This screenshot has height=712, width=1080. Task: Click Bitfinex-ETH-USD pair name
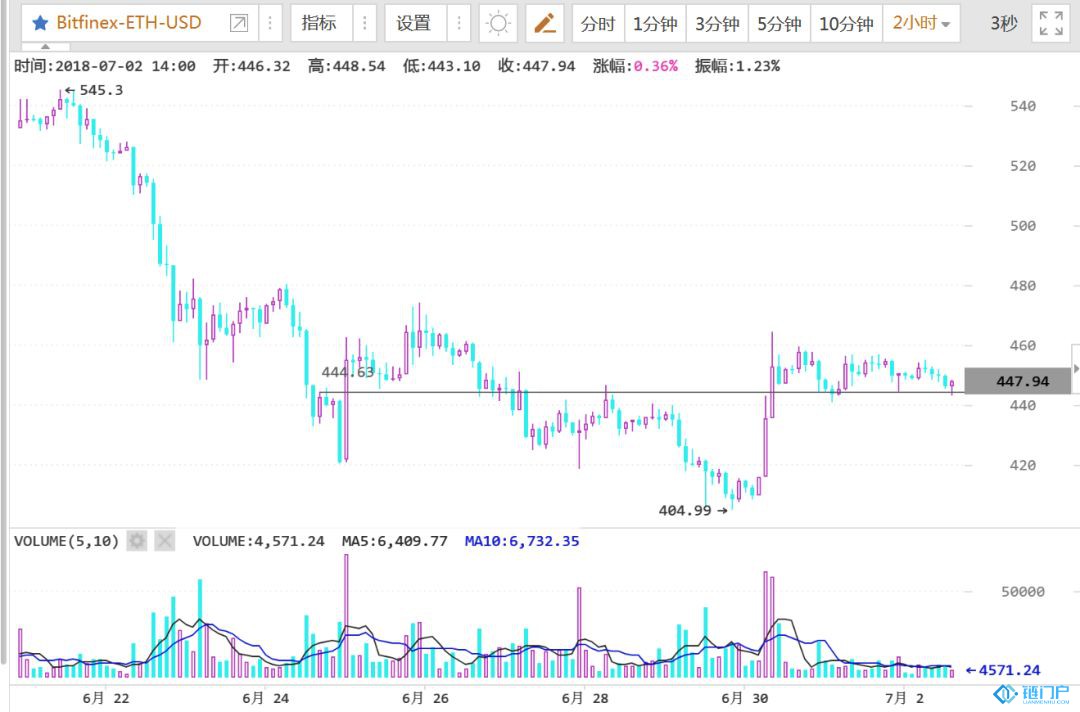[x=129, y=23]
